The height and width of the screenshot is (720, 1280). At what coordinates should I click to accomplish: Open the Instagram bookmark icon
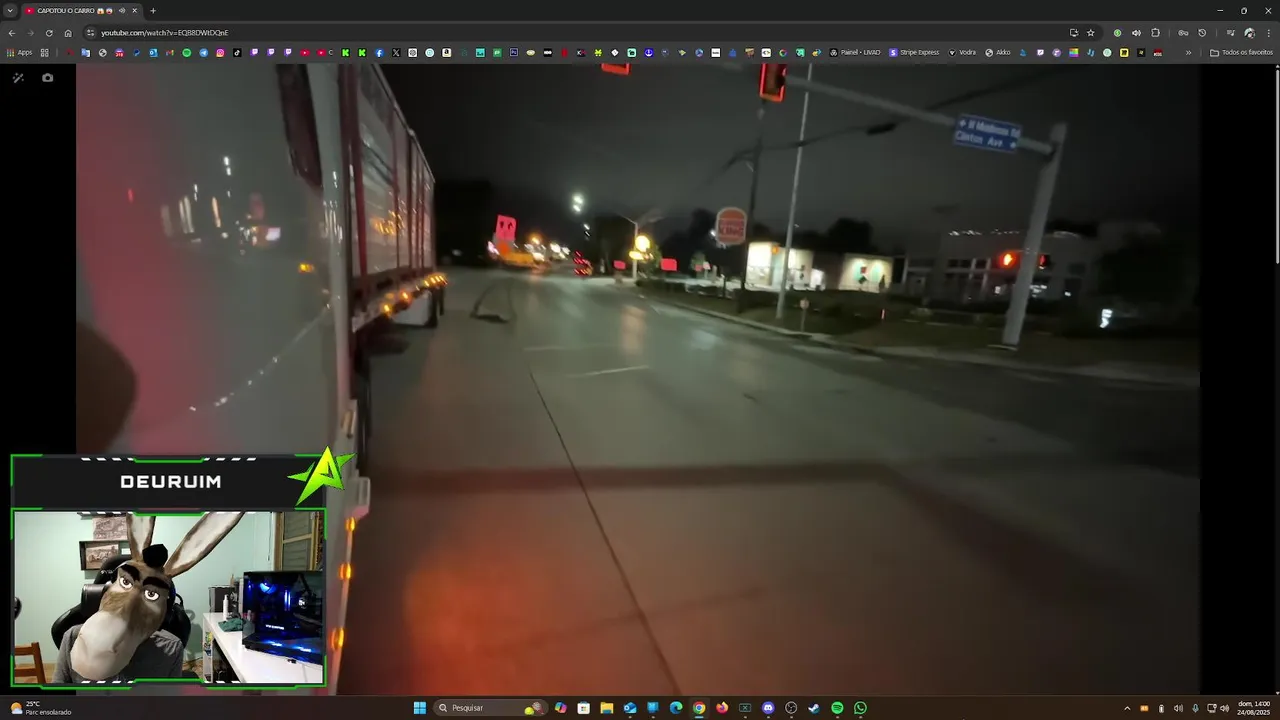click(x=220, y=52)
